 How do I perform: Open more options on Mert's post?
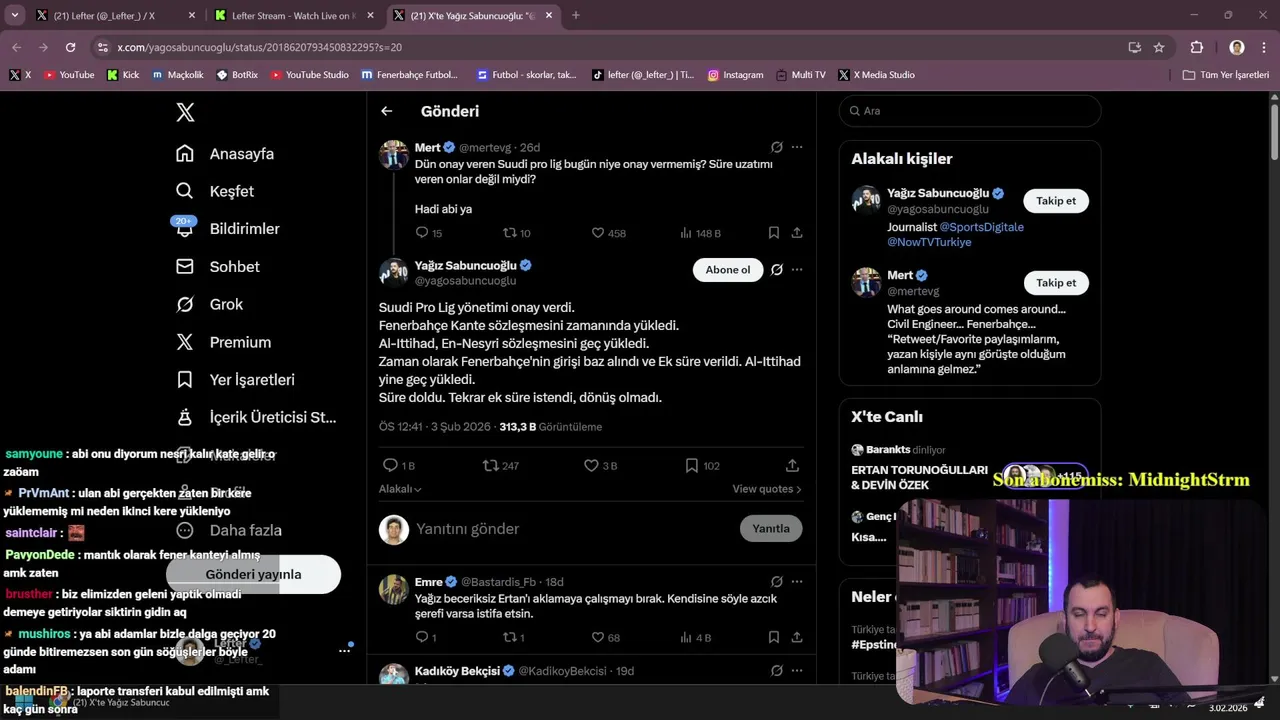click(797, 147)
